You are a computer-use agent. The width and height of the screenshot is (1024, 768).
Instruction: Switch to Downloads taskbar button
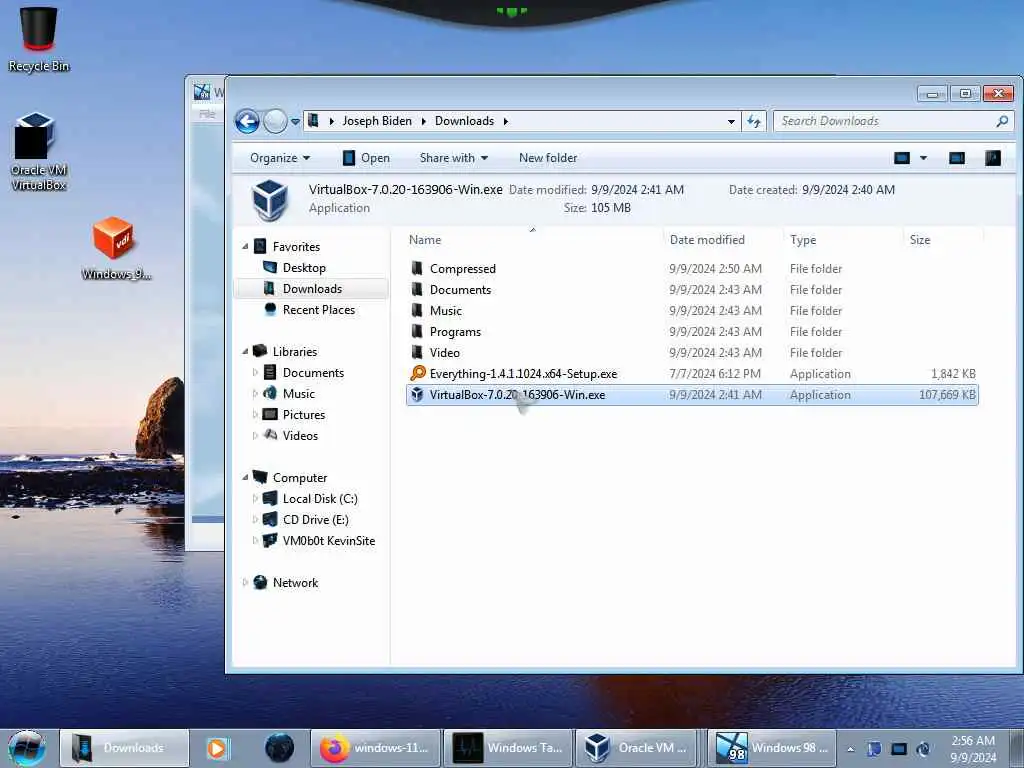coord(125,748)
